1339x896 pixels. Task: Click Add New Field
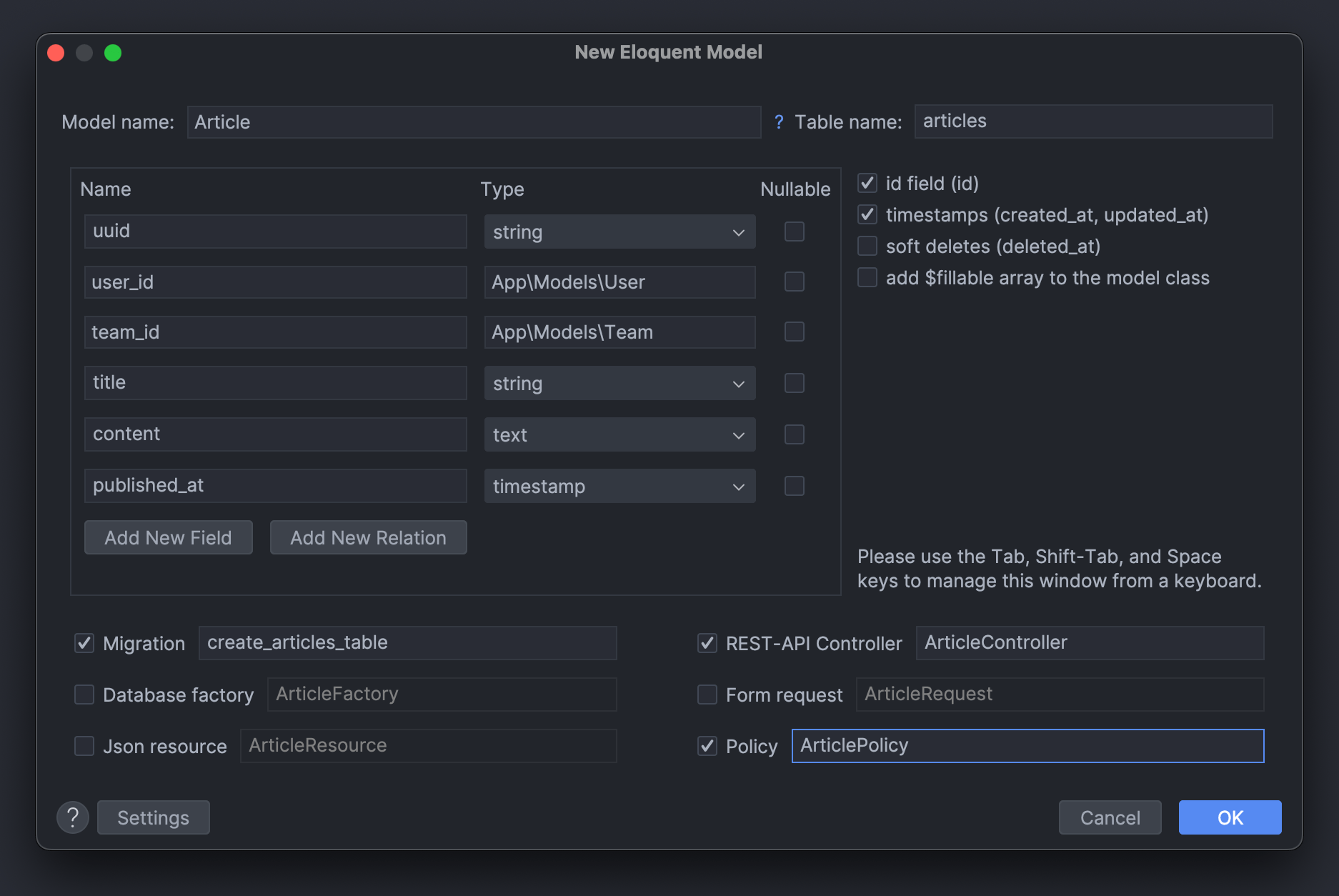pos(168,537)
